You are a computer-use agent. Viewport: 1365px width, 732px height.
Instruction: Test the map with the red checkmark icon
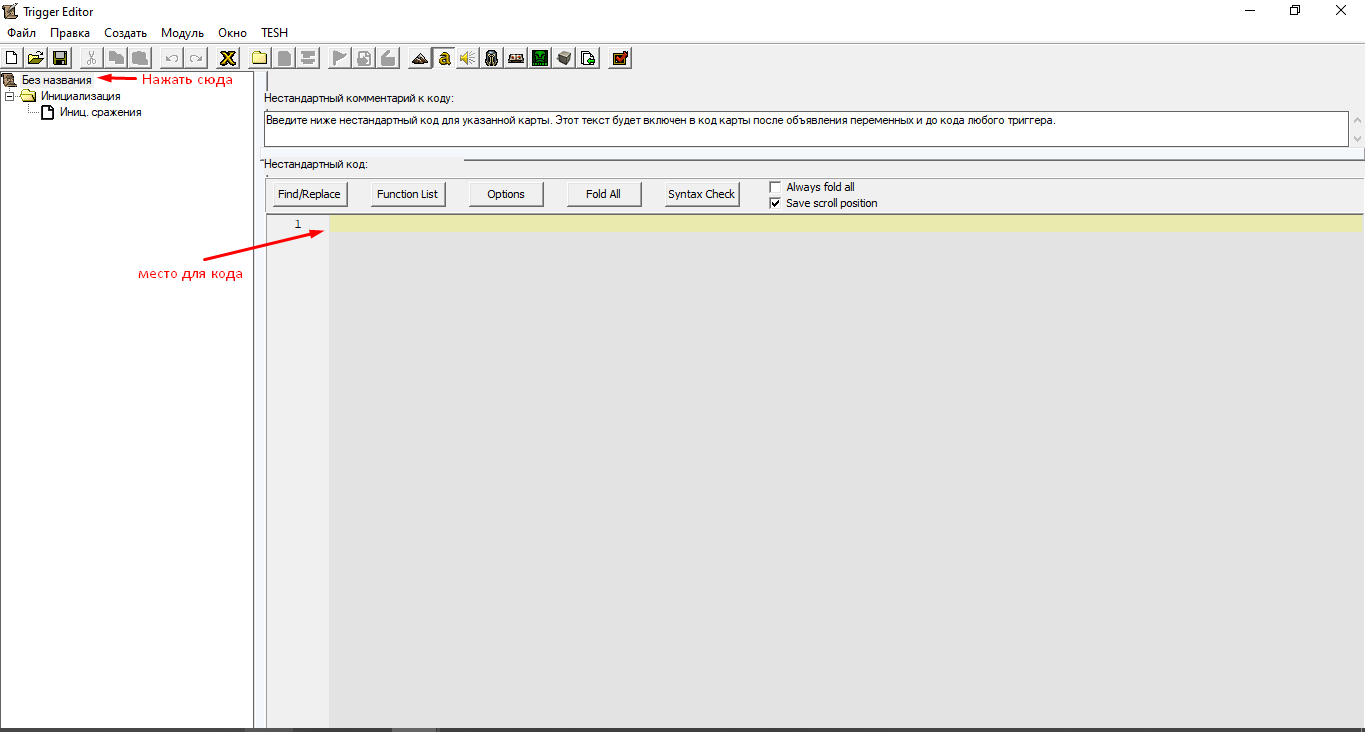click(x=620, y=58)
